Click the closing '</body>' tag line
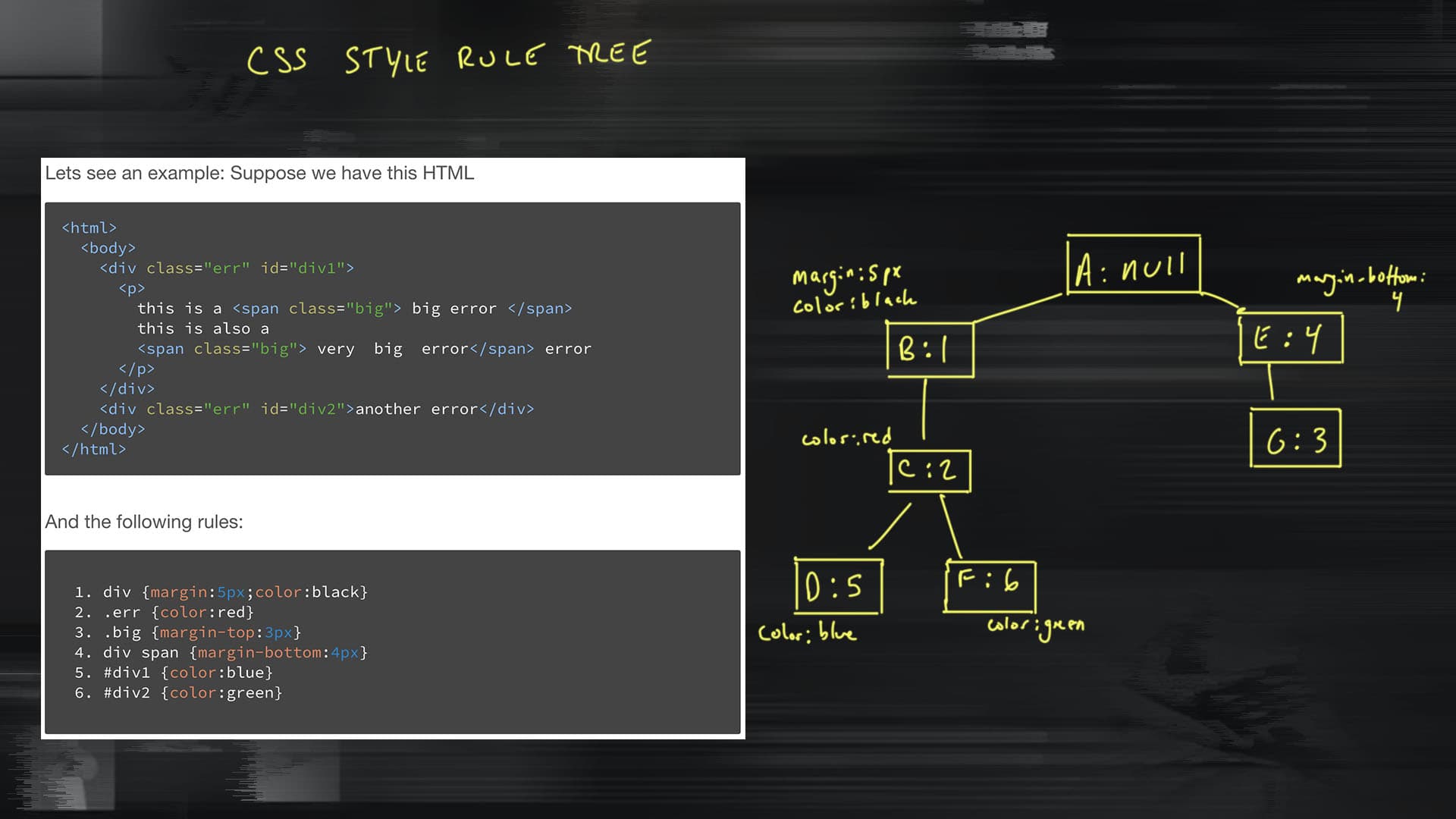This screenshot has width=1456, height=819. pos(113,429)
